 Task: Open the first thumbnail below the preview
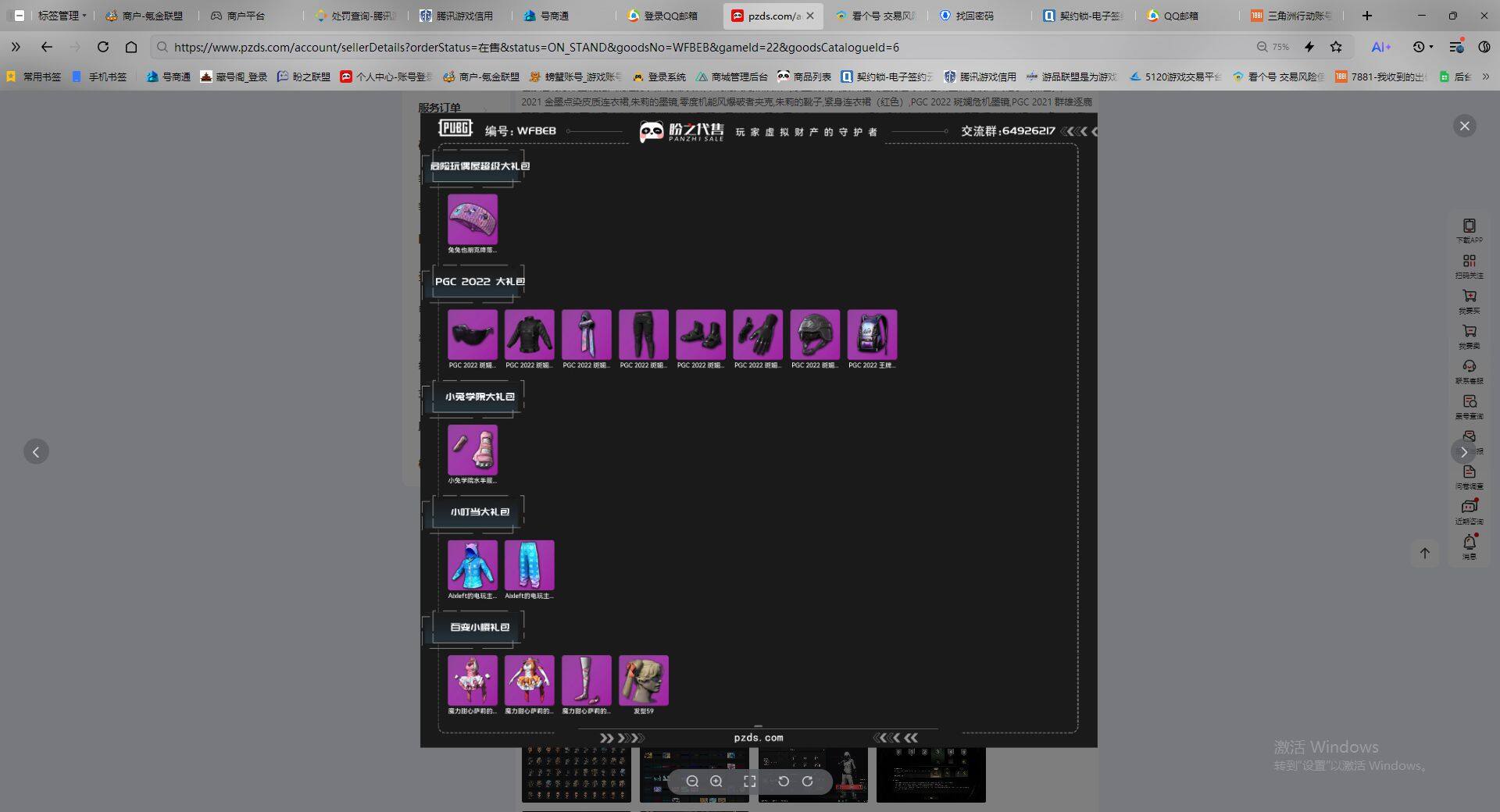click(x=577, y=775)
